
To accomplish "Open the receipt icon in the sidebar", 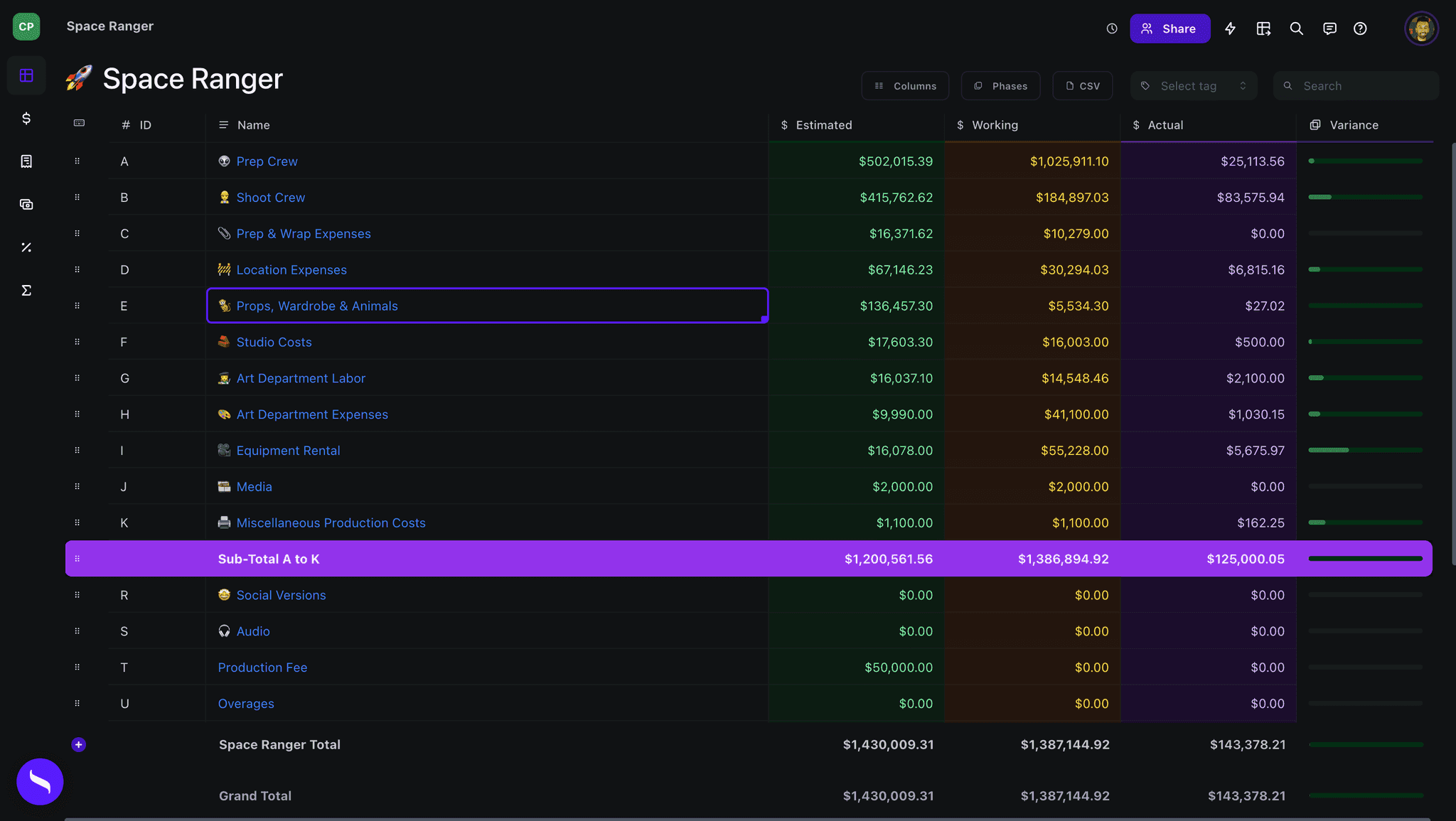I will [26, 161].
